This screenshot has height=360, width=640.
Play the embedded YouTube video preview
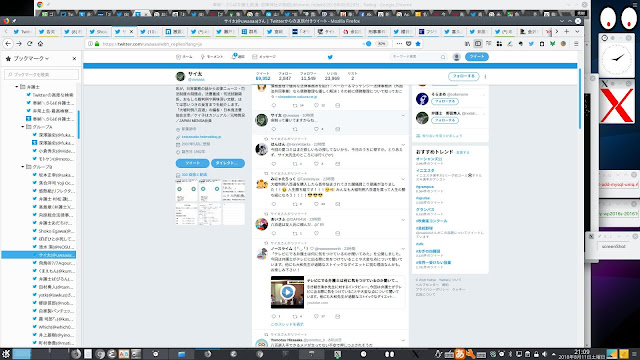pyautogui.click(x=287, y=292)
